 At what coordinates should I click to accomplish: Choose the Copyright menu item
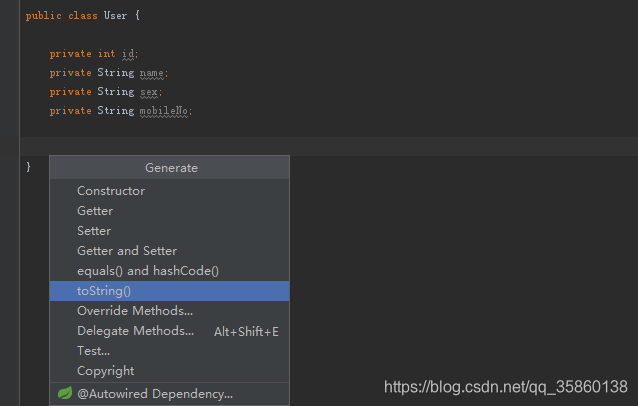point(169,371)
